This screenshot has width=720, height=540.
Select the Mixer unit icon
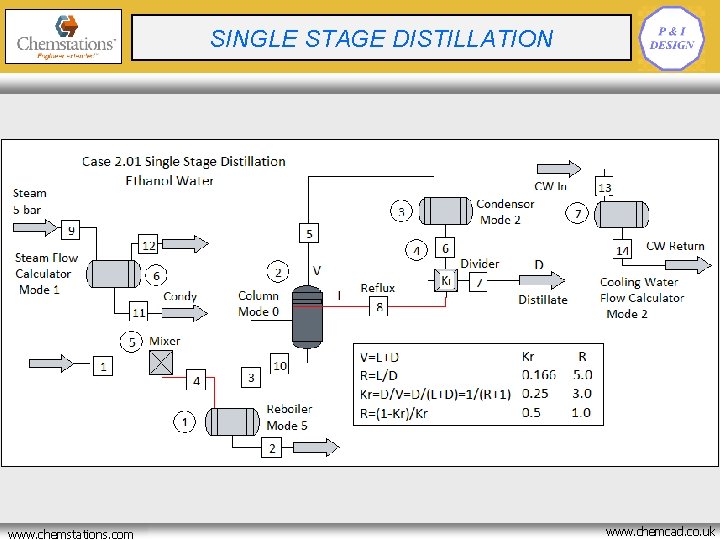161,363
